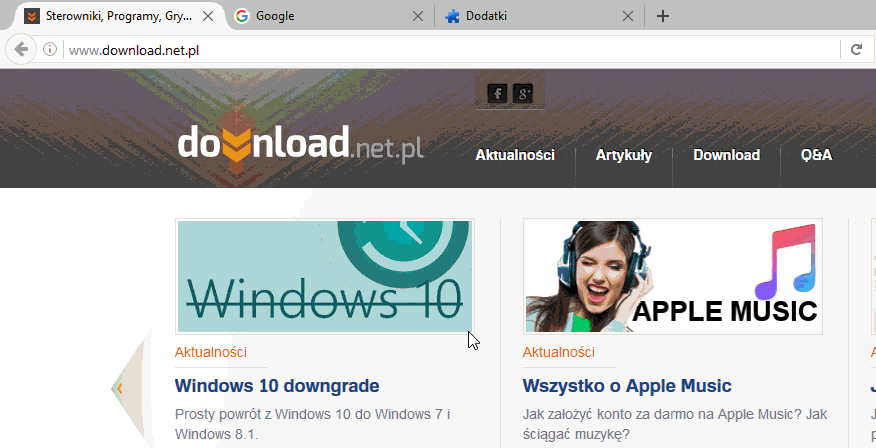
Task: Open the Windows 10 thumbnail image
Action: coord(325,276)
